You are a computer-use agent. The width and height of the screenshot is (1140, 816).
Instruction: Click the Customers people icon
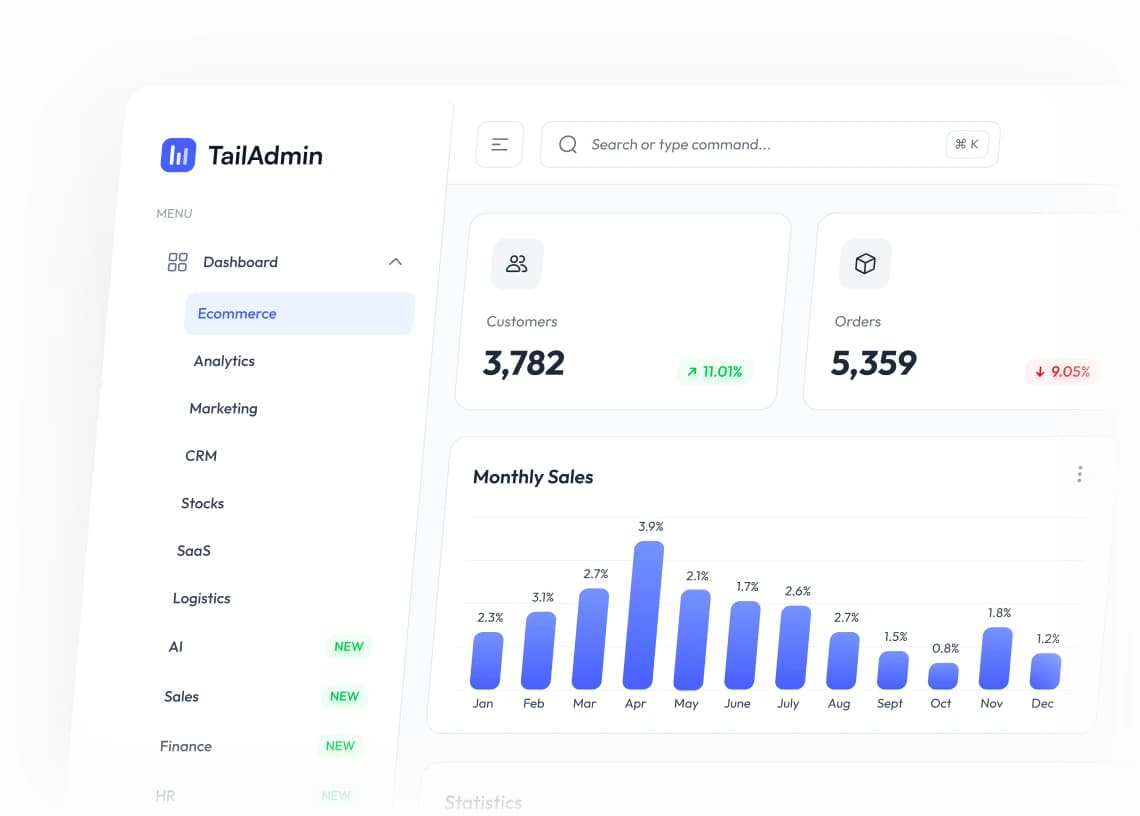coord(517,263)
